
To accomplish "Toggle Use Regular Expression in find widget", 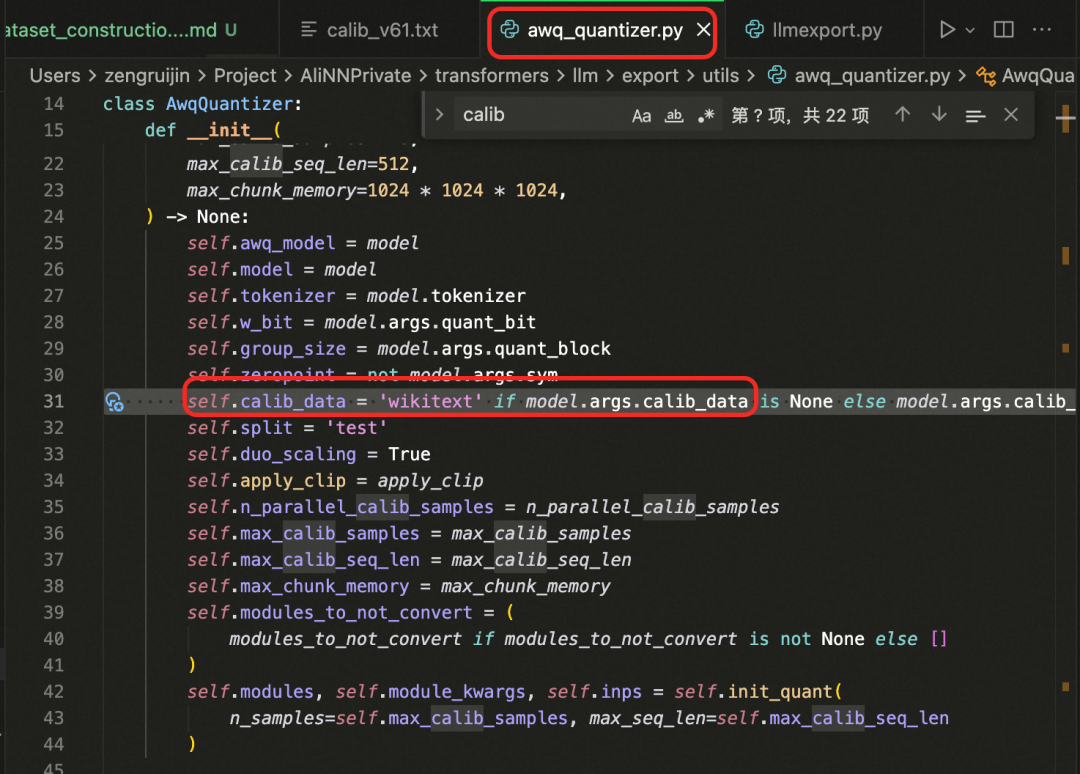I will click(706, 116).
